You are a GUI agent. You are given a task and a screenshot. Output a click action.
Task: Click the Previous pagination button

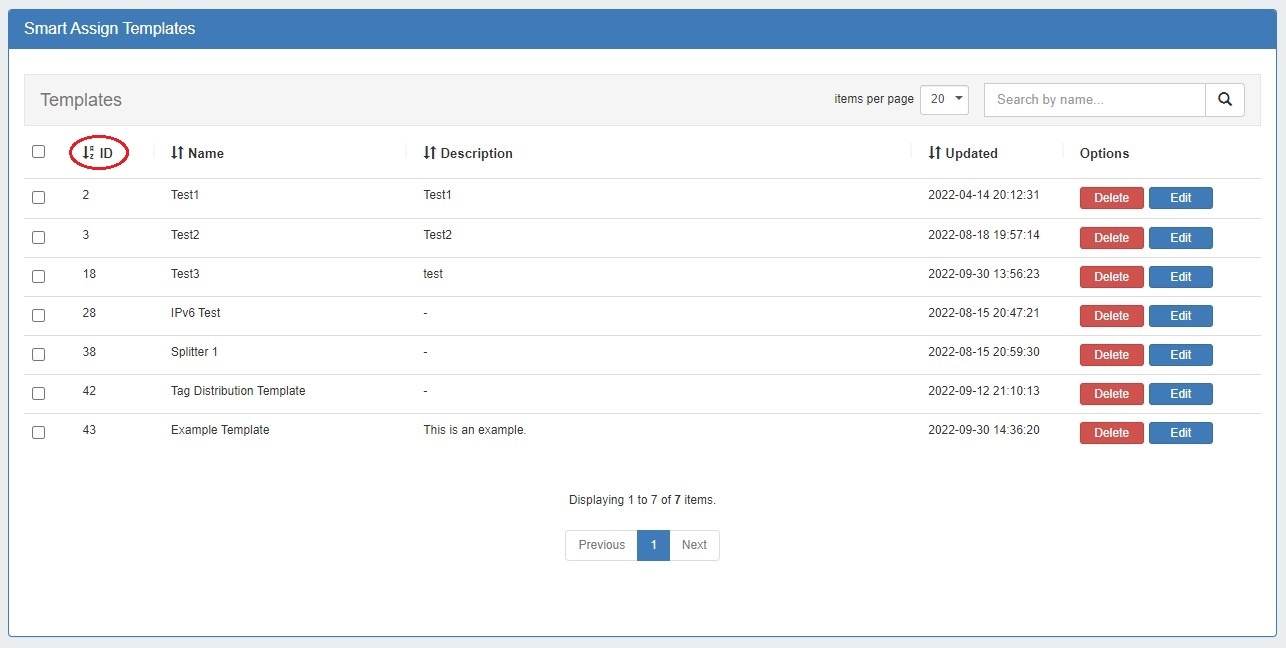[601, 545]
